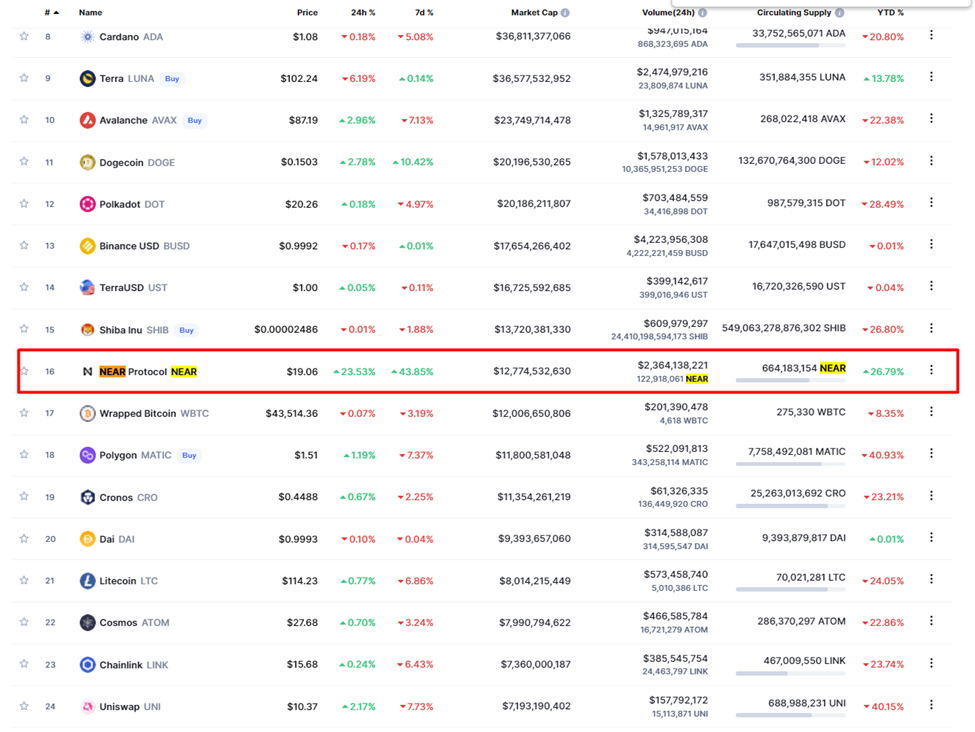Open the Avalanche coin logo
This screenshot has width=975, height=732.
(88, 120)
